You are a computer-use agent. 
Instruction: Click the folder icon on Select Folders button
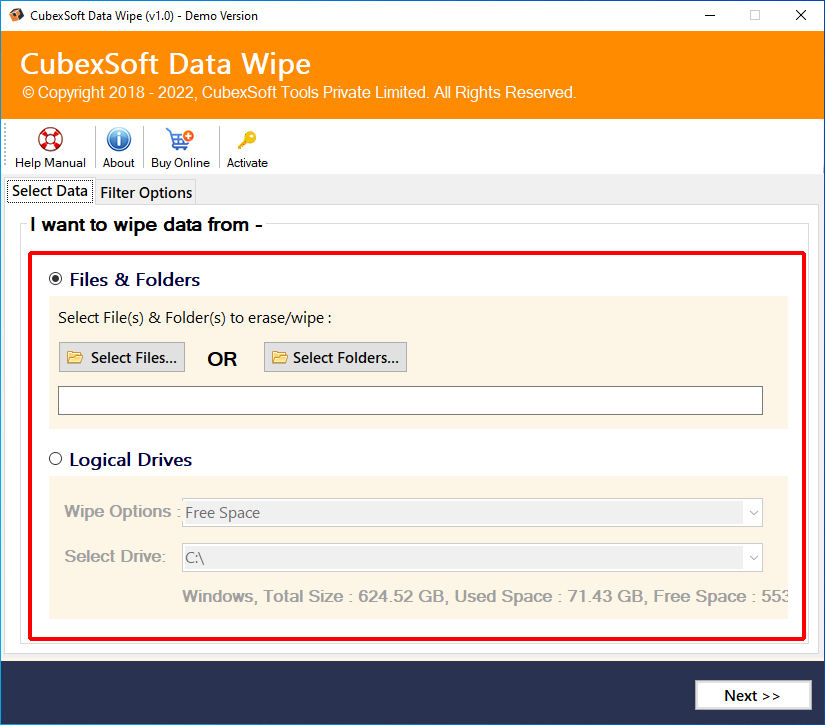280,356
